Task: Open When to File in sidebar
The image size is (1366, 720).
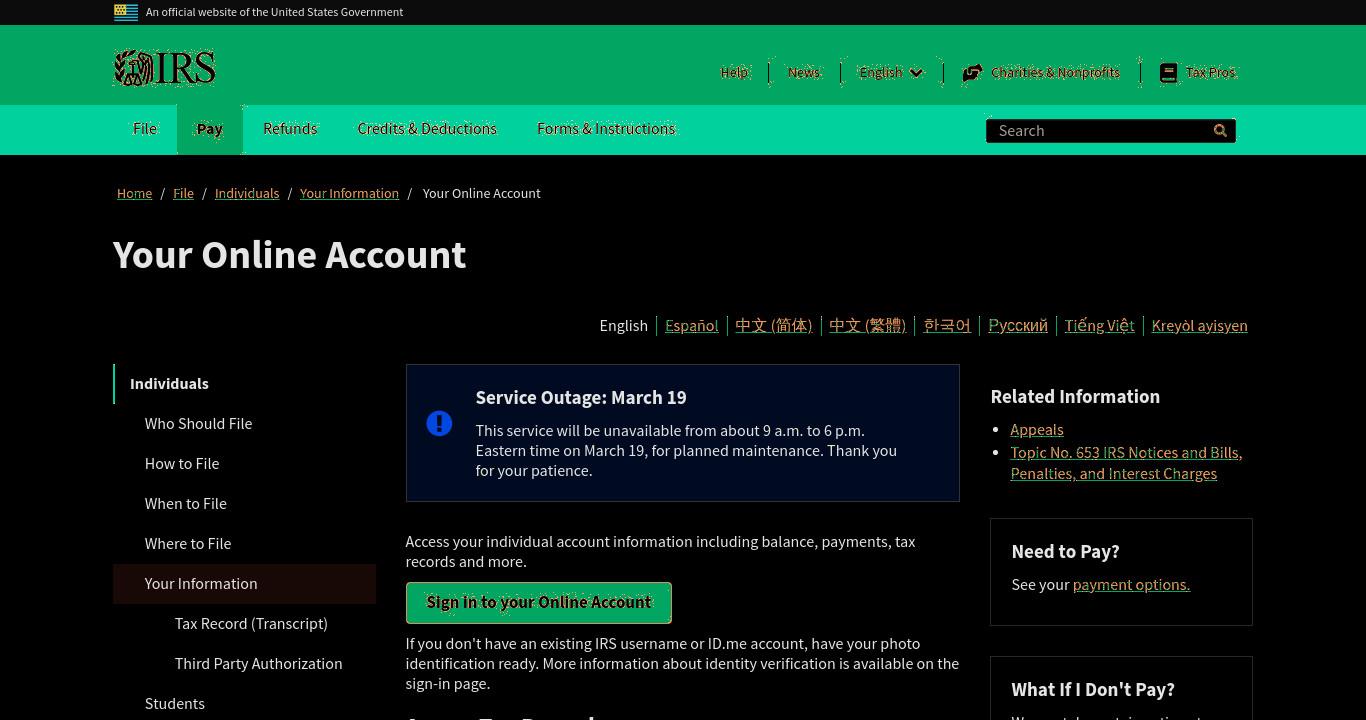Action: click(x=186, y=504)
